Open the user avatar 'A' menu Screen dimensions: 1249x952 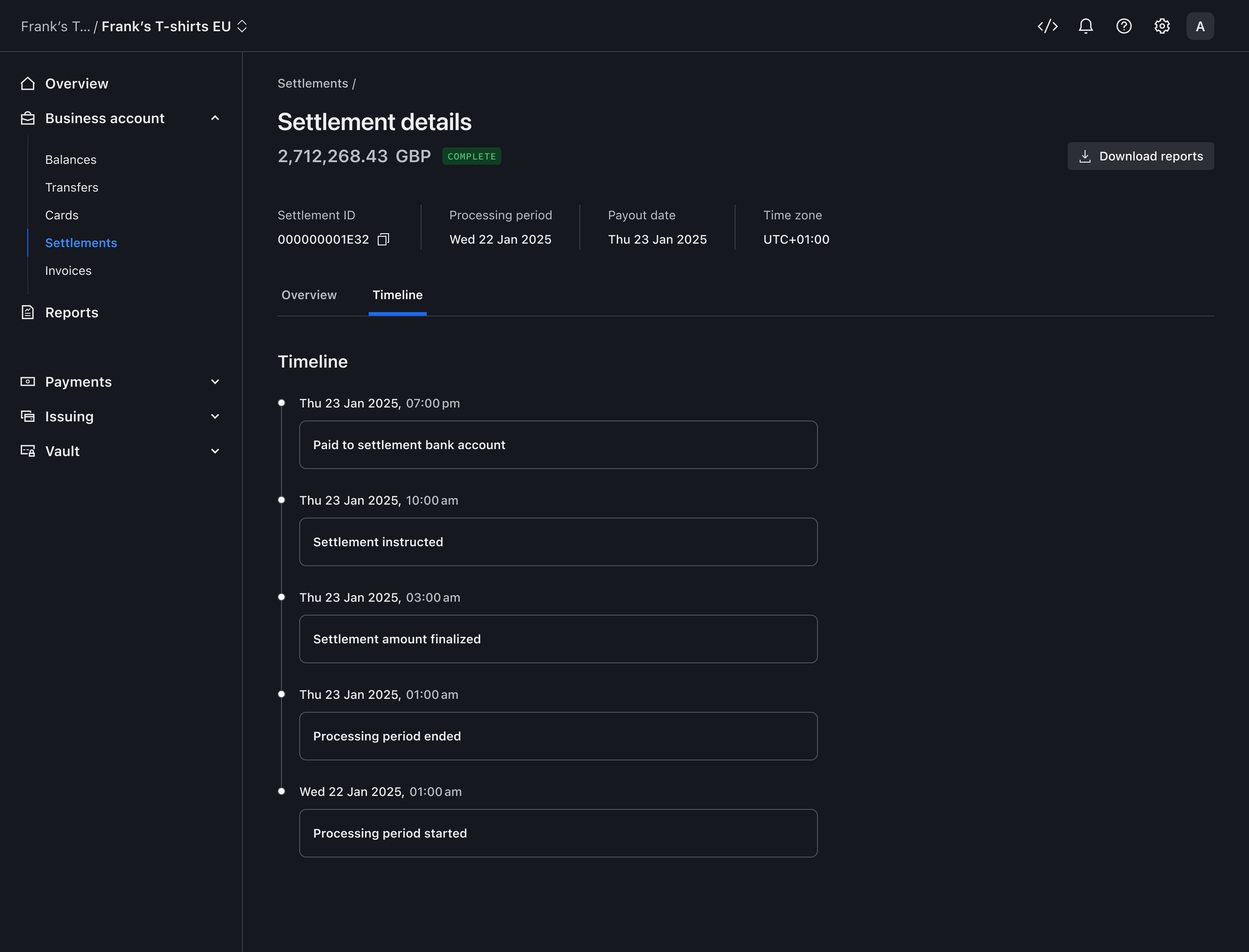click(1200, 26)
